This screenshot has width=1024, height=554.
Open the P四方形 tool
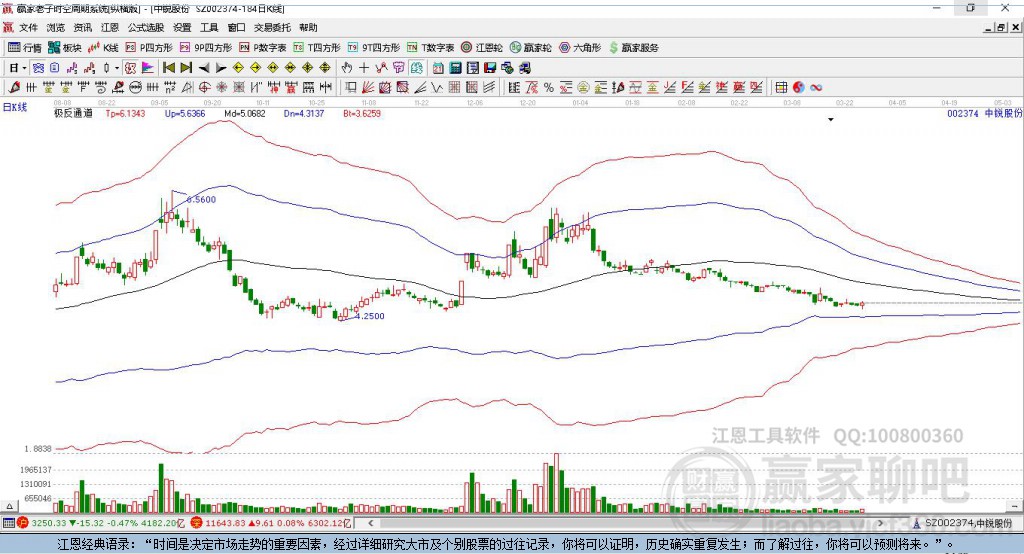point(149,48)
